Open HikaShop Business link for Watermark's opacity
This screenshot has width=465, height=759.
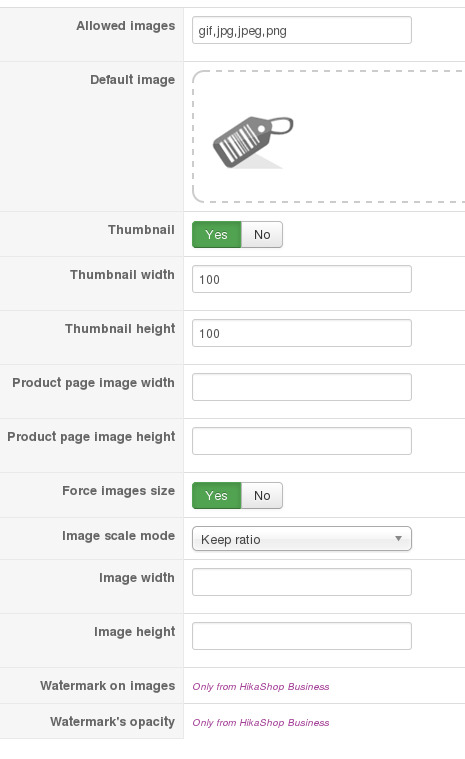(x=261, y=722)
